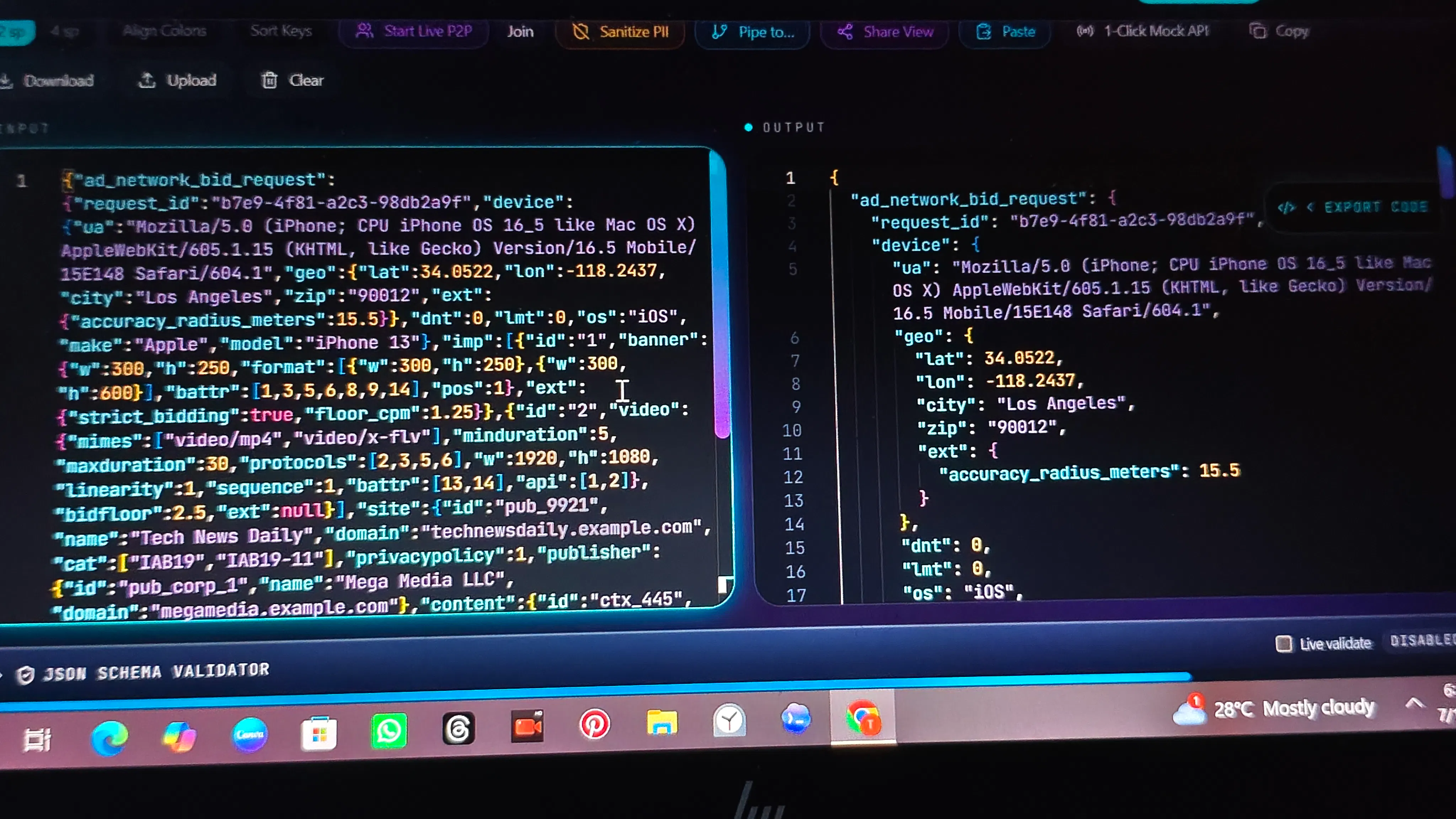Click the Clear button
1456x819 pixels.
(x=293, y=80)
